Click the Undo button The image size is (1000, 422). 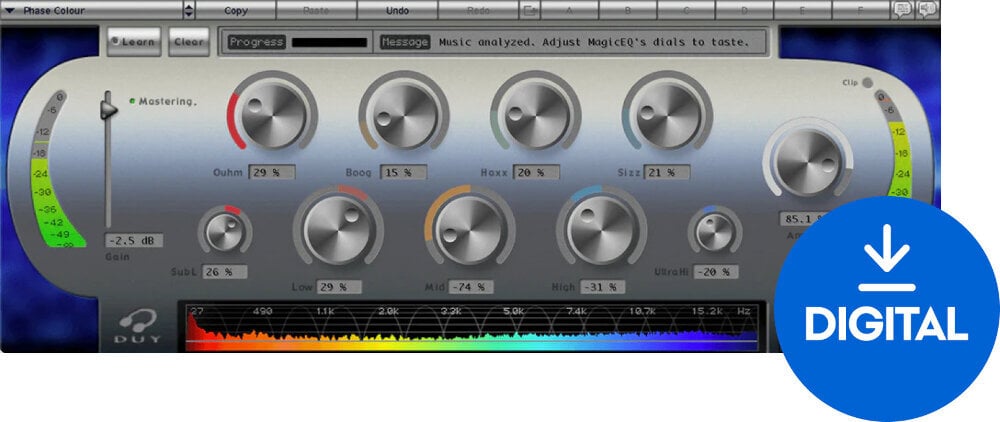tap(397, 10)
